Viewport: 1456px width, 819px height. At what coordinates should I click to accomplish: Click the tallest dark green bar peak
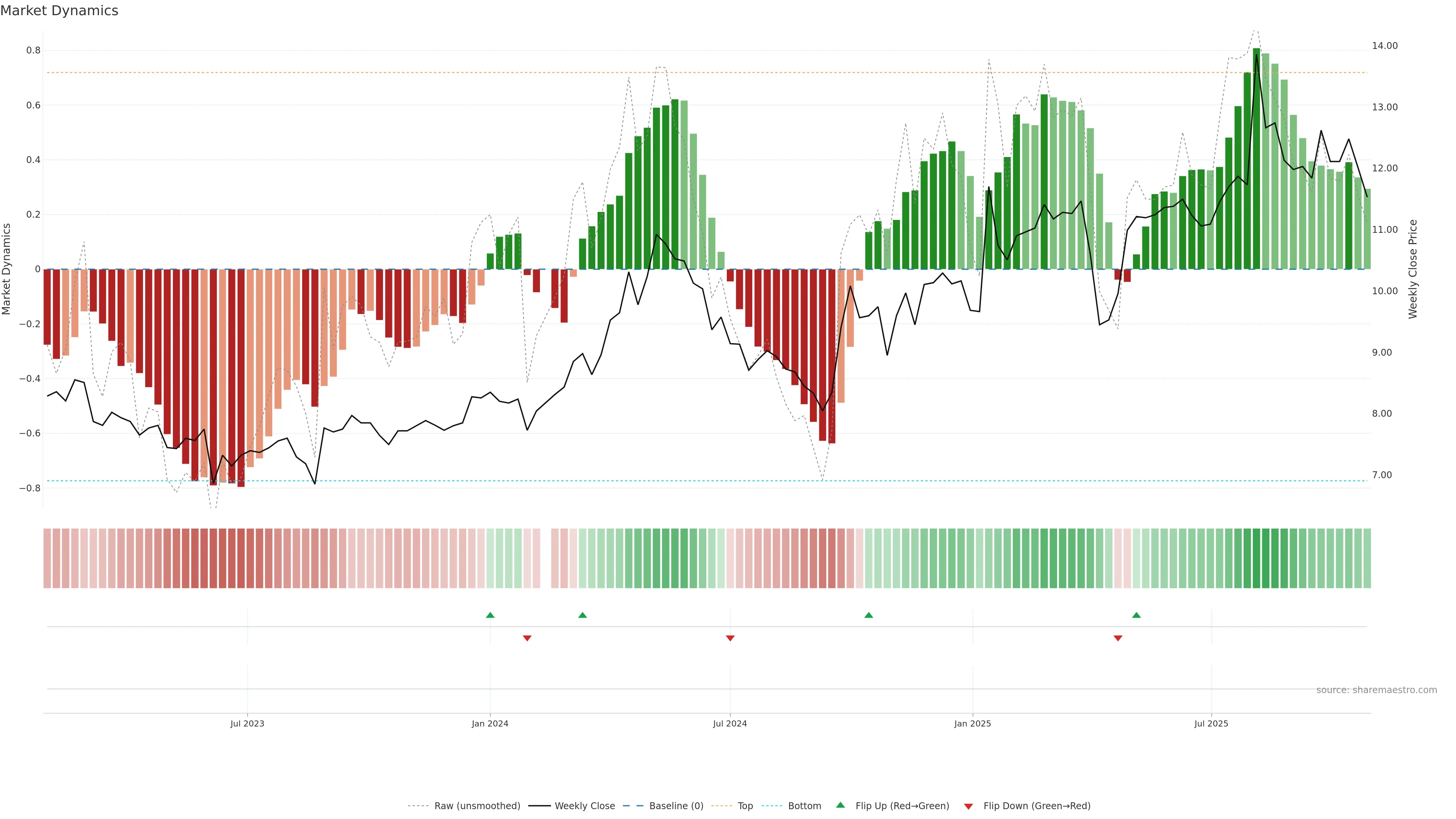coord(1256,51)
